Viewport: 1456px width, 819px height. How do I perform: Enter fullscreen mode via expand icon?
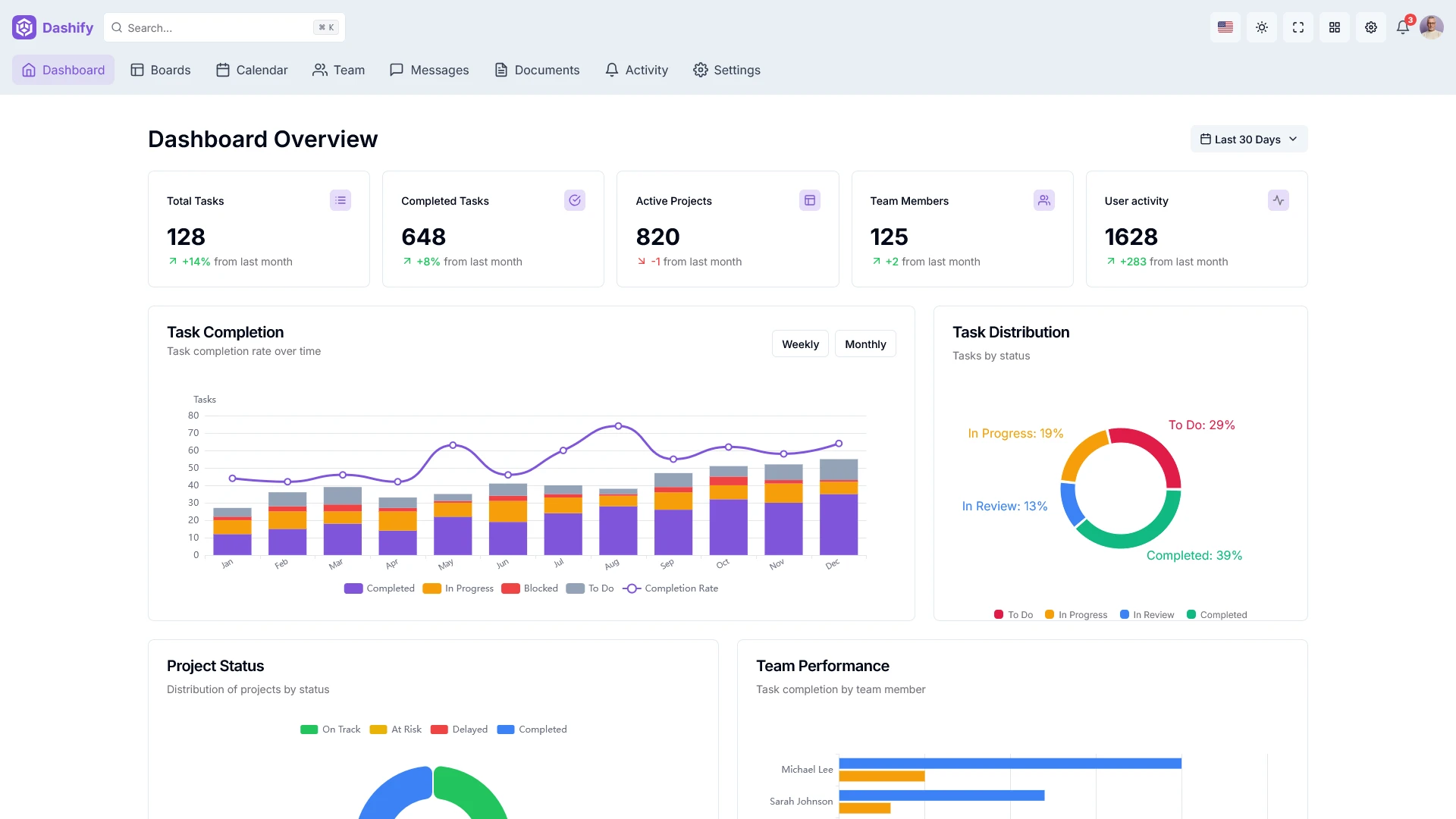[1298, 27]
